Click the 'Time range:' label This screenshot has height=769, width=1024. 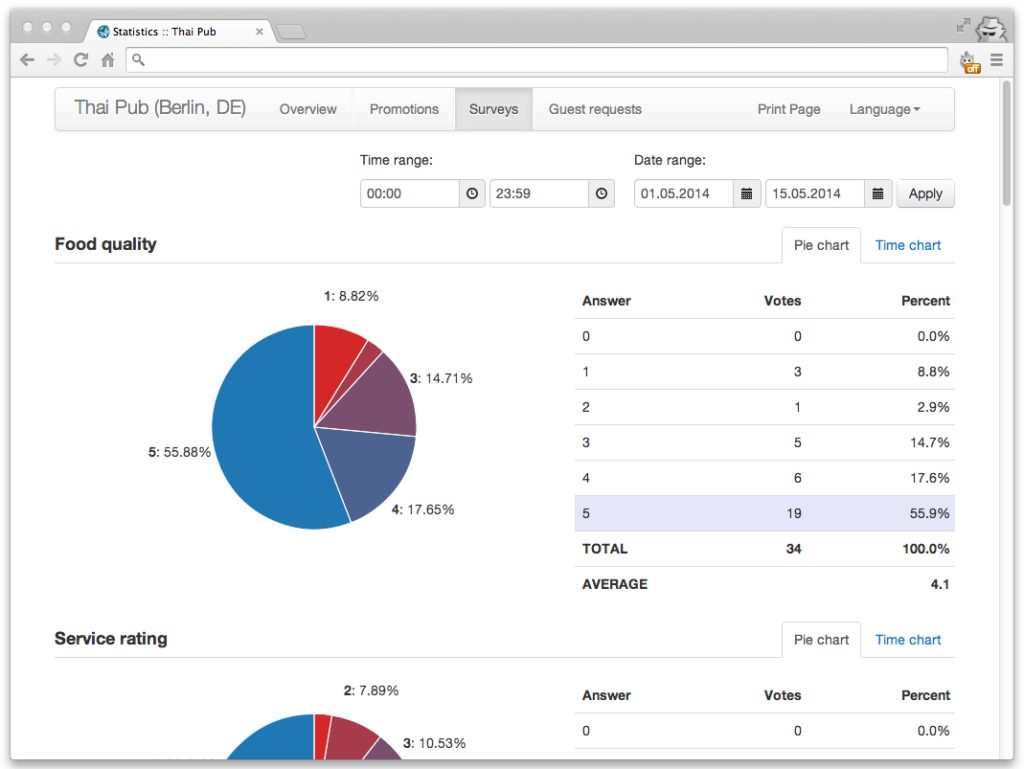click(396, 160)
